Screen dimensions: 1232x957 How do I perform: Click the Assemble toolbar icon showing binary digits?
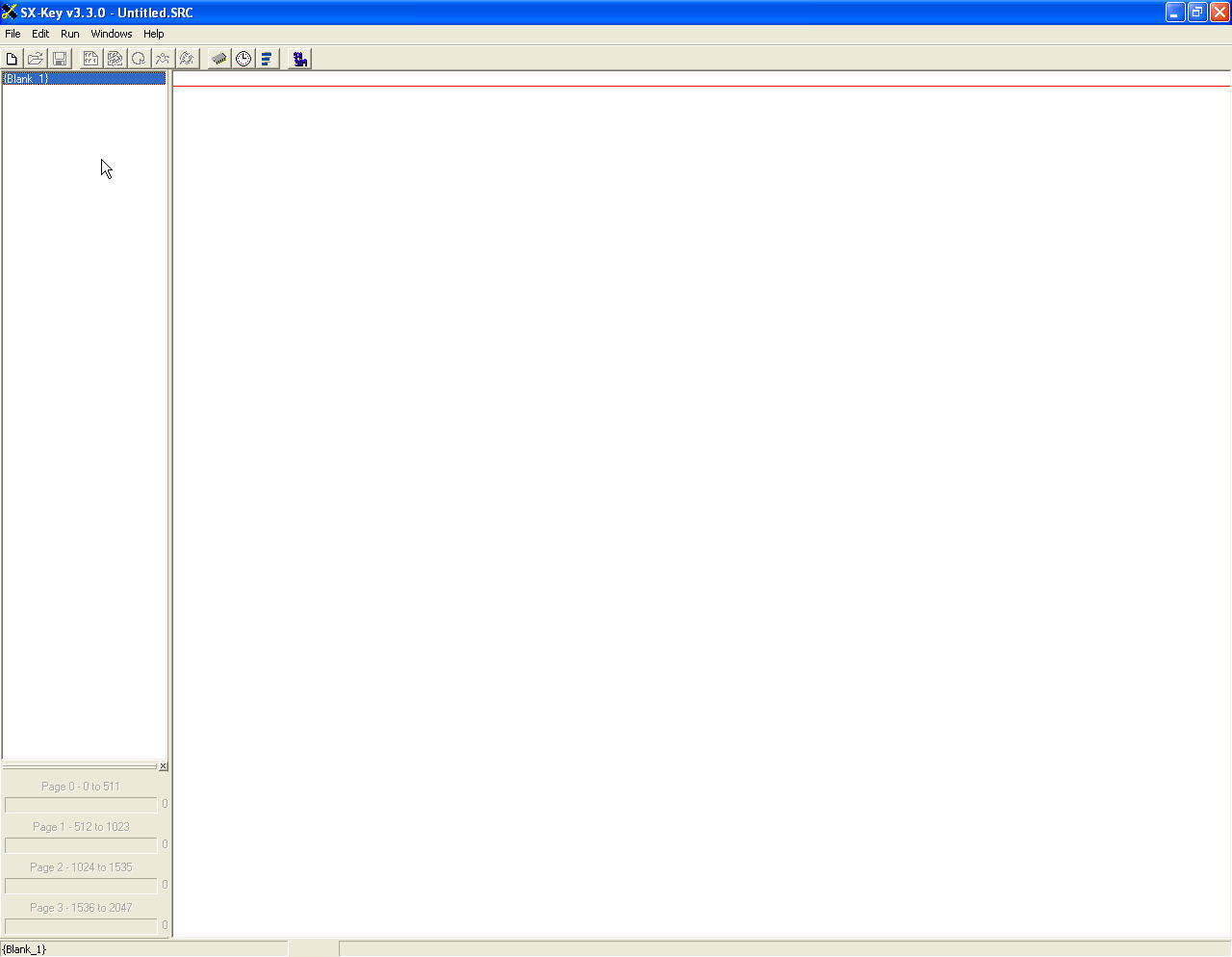90,59
